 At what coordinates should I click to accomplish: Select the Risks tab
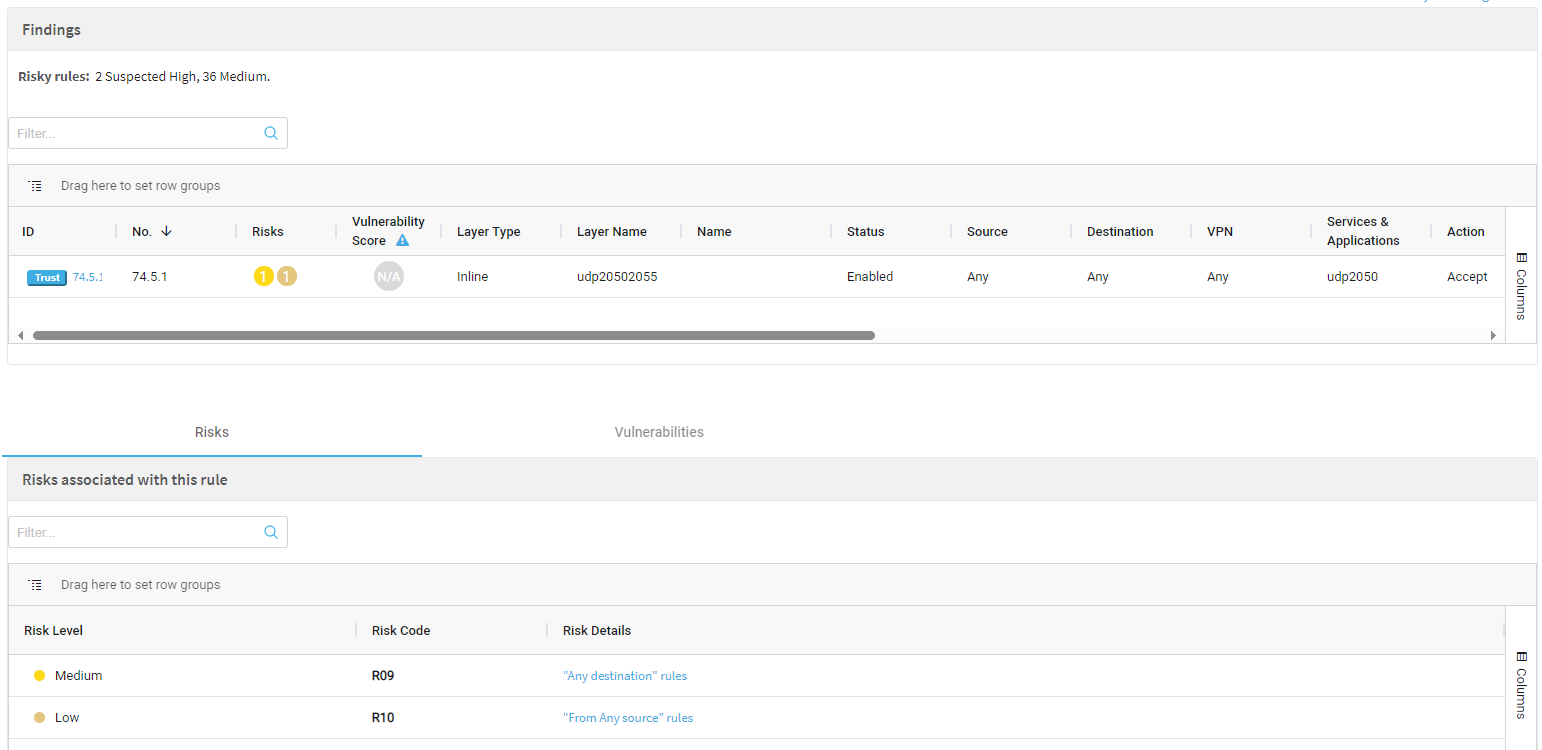click(x=212, y=432)
